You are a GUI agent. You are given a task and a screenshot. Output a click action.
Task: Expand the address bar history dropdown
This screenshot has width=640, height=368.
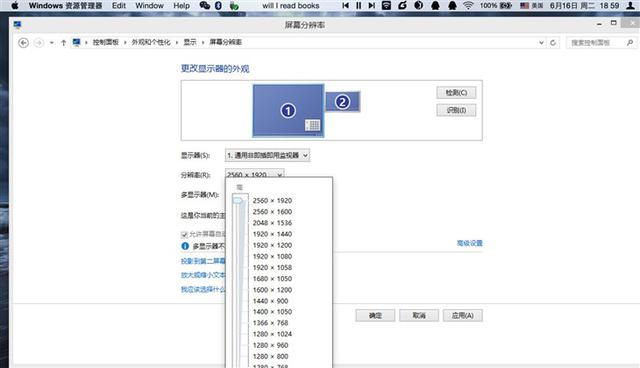point(541,42)
